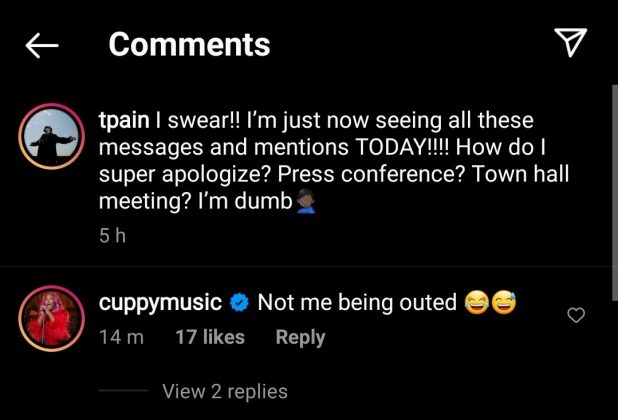
Task: Go back using the left arrow
Action: [42, 44]
